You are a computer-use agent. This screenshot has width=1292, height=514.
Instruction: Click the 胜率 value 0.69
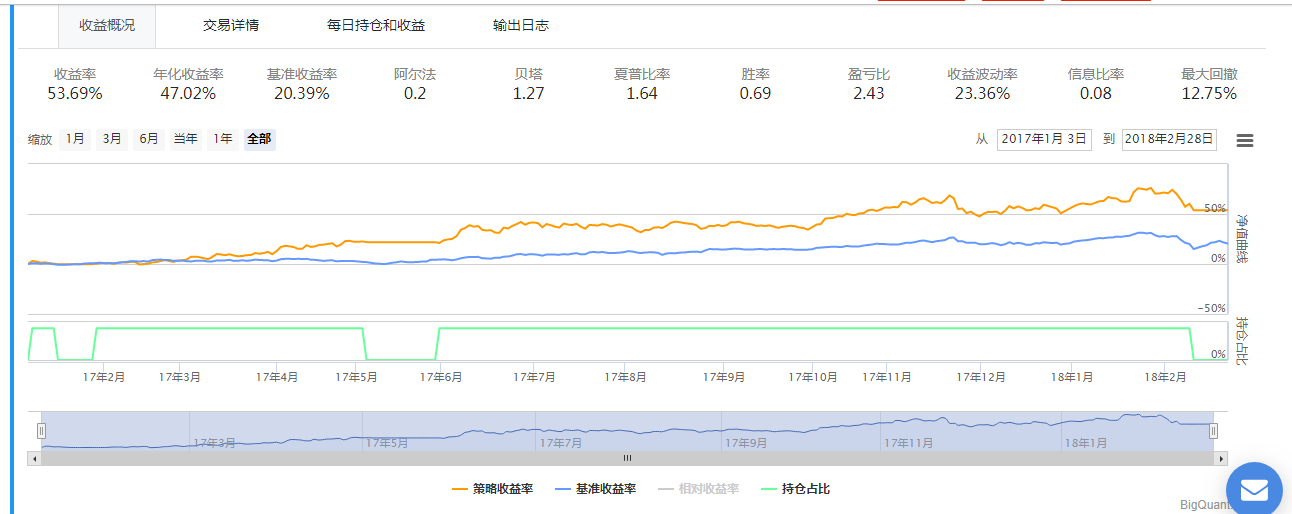tap(755, 93)
